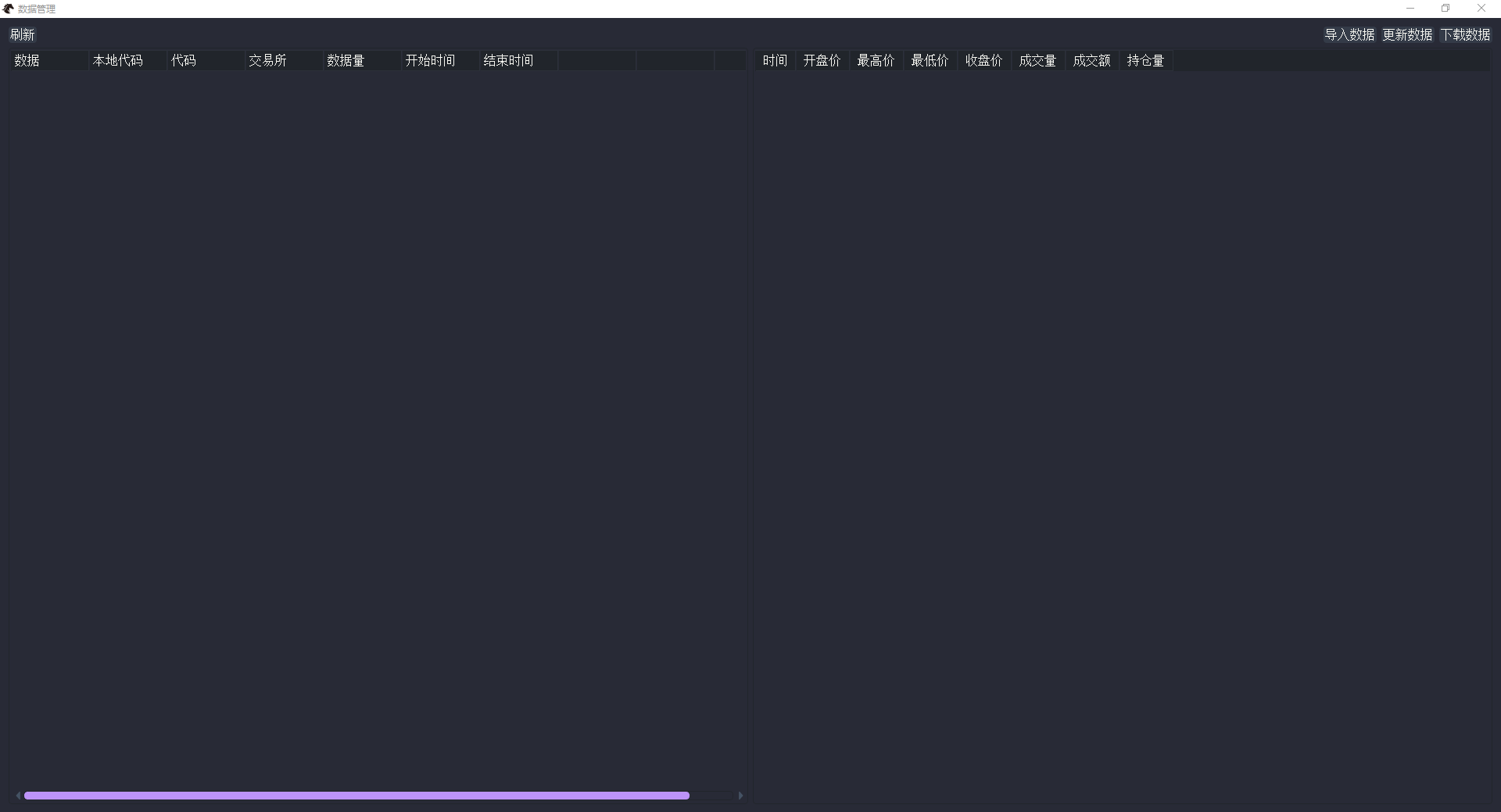
Task: Select the 结束时间 column header
Action: (518, 61)
